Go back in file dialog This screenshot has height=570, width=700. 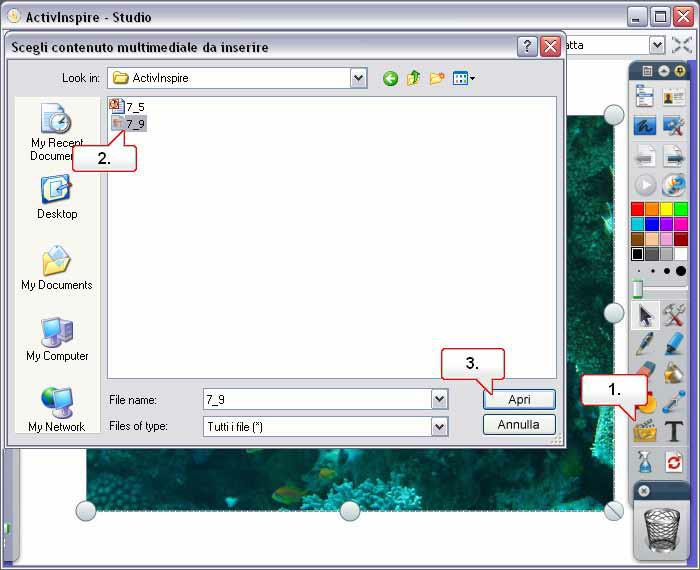(390, 79)
